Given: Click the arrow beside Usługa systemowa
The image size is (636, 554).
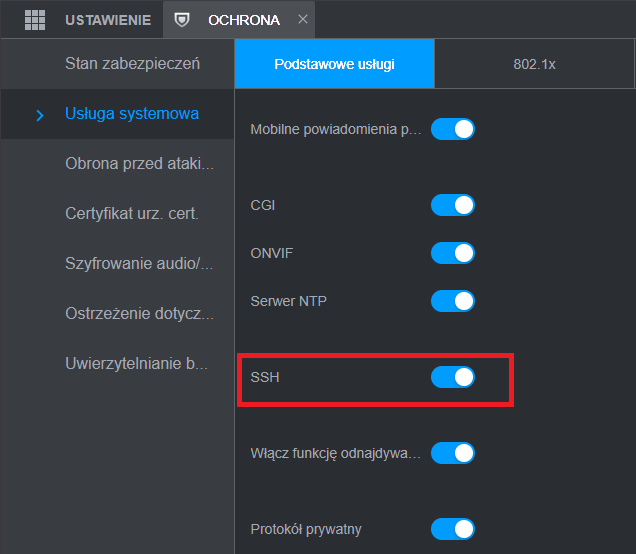Looking at the screenshot, I should (x=39, y=115).
